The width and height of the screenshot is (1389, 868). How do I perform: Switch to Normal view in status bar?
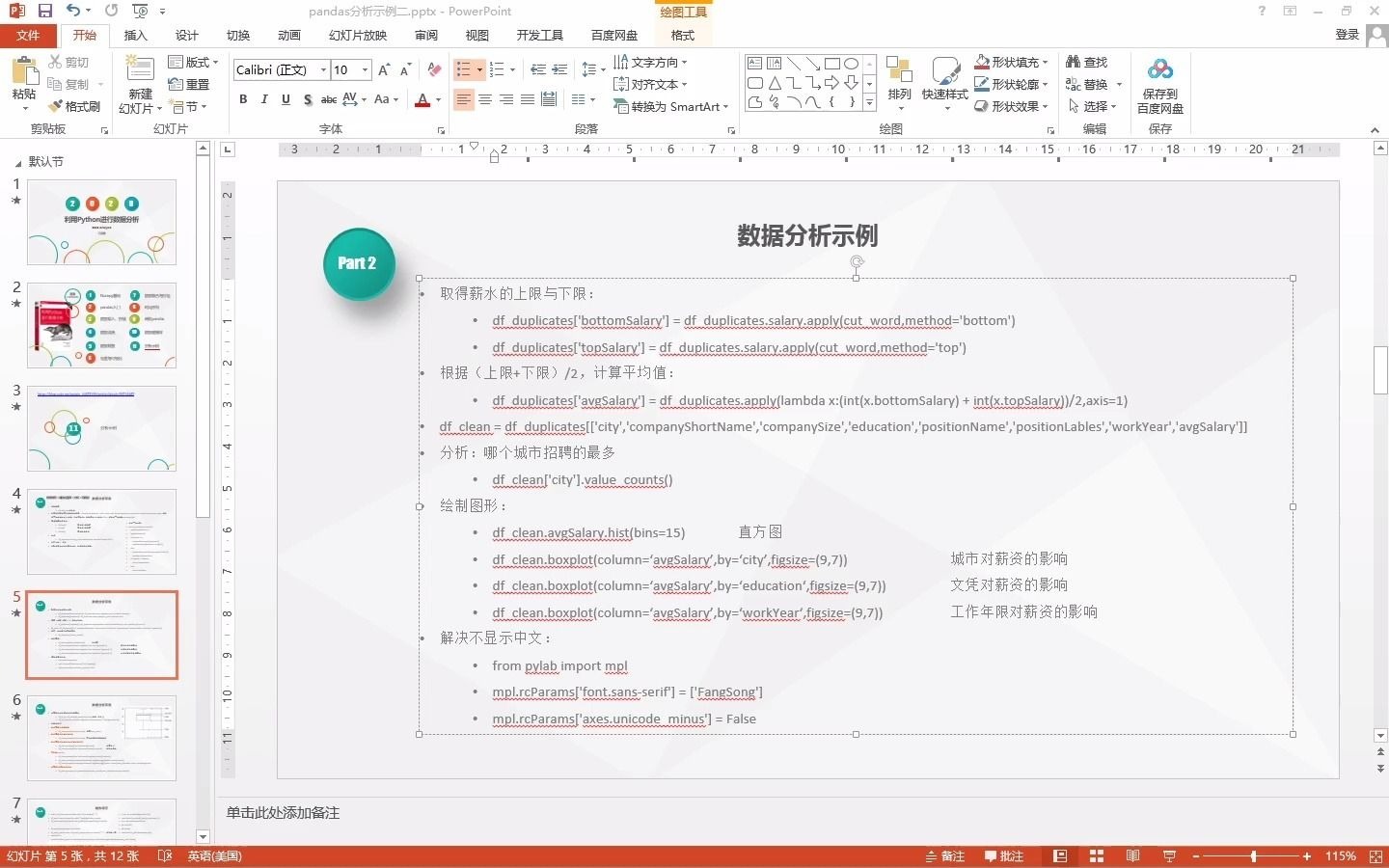[1060, 856]
